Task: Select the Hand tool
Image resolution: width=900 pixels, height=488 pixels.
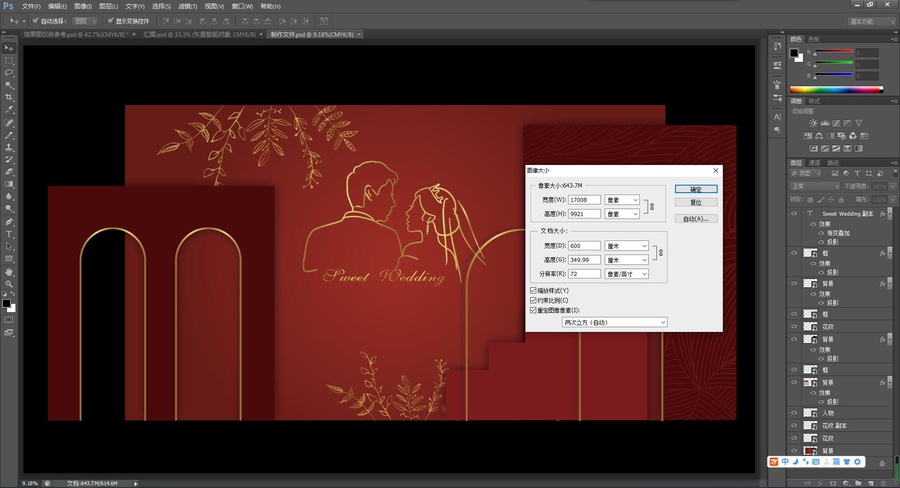Action: pyautogui.click(x=9, y=272)
